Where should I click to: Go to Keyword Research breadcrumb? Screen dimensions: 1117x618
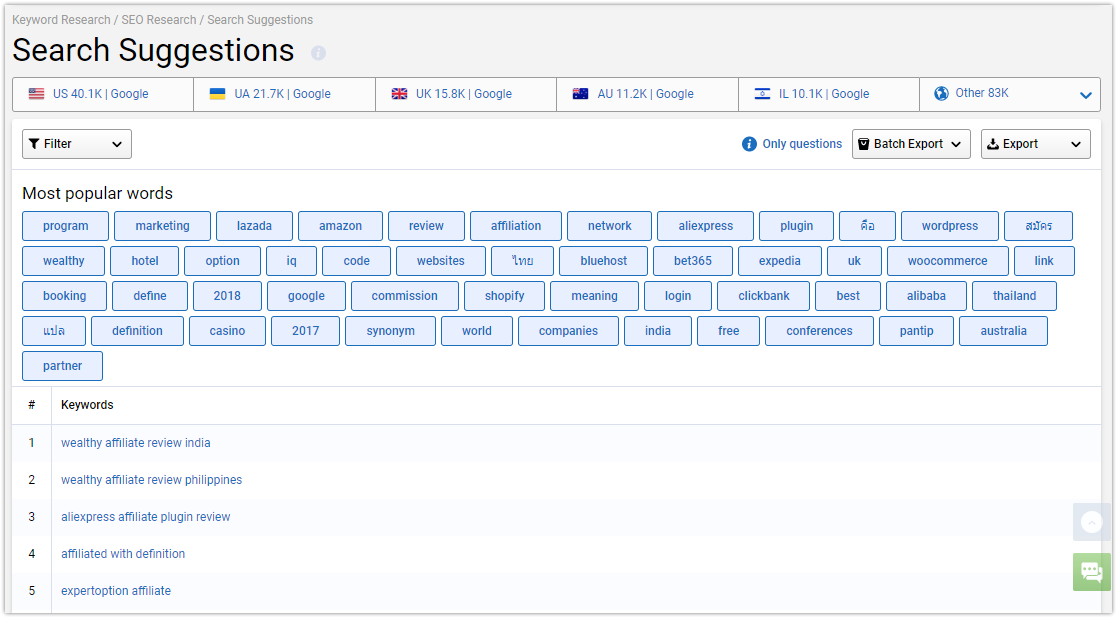pyautogui.click(x=61, y=20)
